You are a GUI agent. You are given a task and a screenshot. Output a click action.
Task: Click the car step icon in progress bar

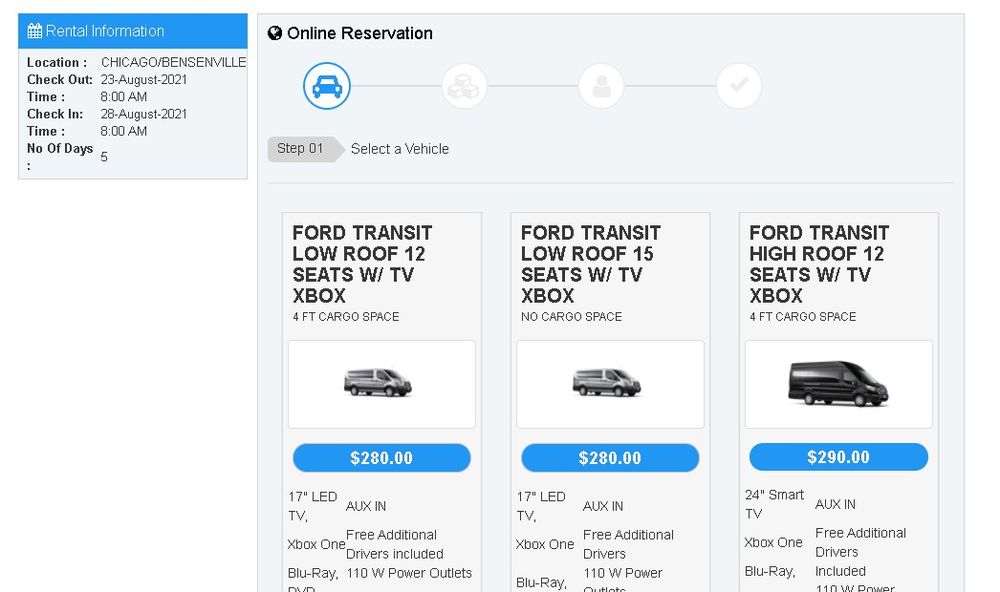point(327,87)
